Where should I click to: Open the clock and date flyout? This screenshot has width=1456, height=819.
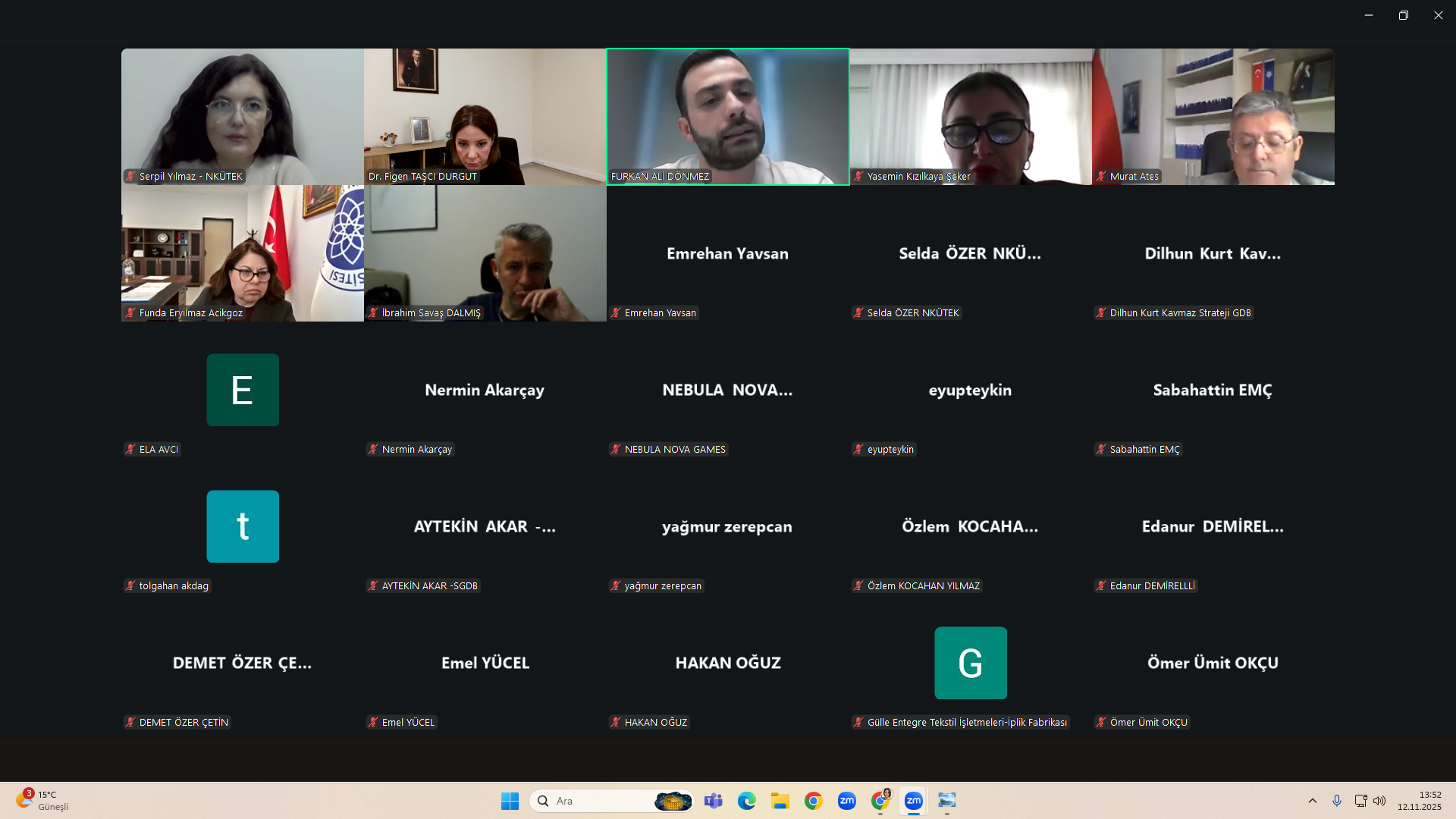pyautogui.click(x=1419, y=801)
